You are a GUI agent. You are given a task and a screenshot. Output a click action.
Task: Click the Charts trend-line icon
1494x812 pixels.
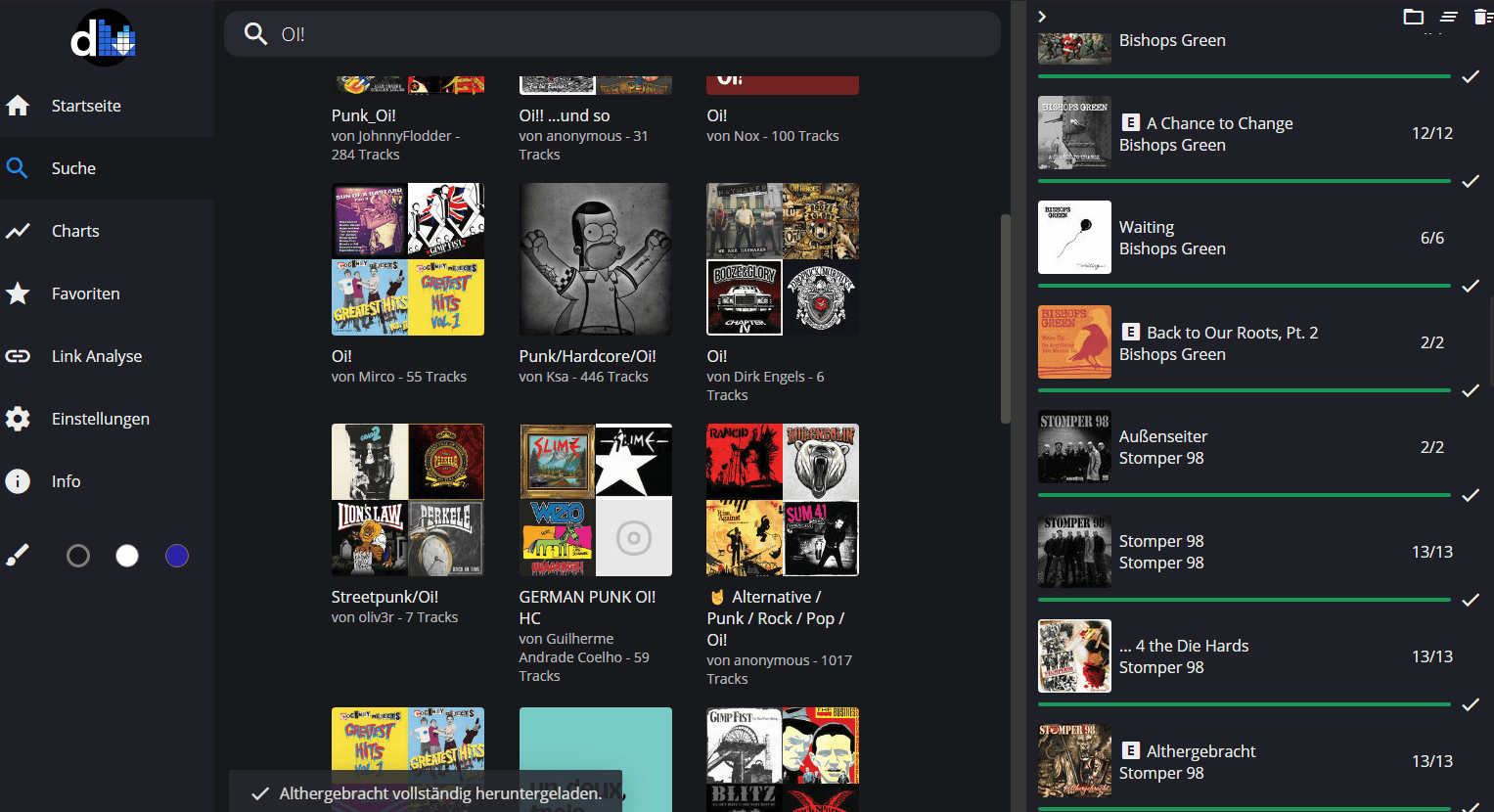(x=18, y=231)
